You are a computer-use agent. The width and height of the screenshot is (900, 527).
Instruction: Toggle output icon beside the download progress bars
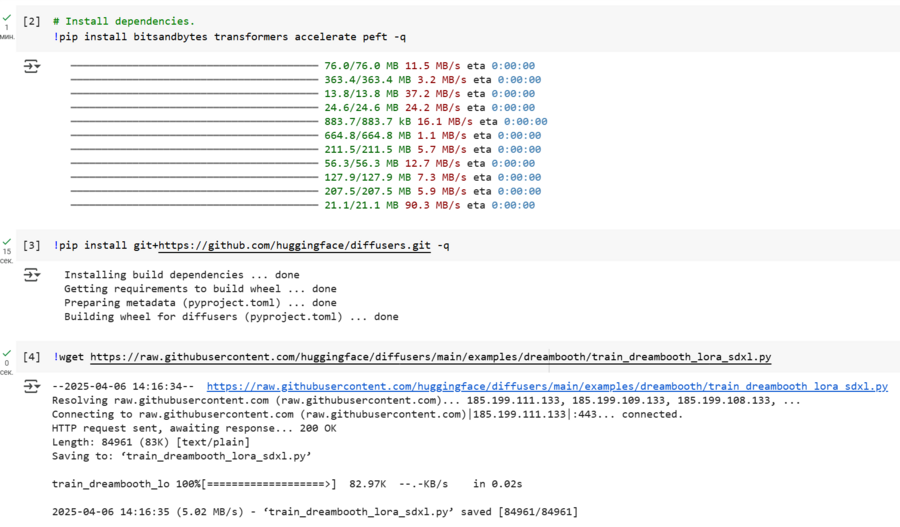tap(32, 66)
